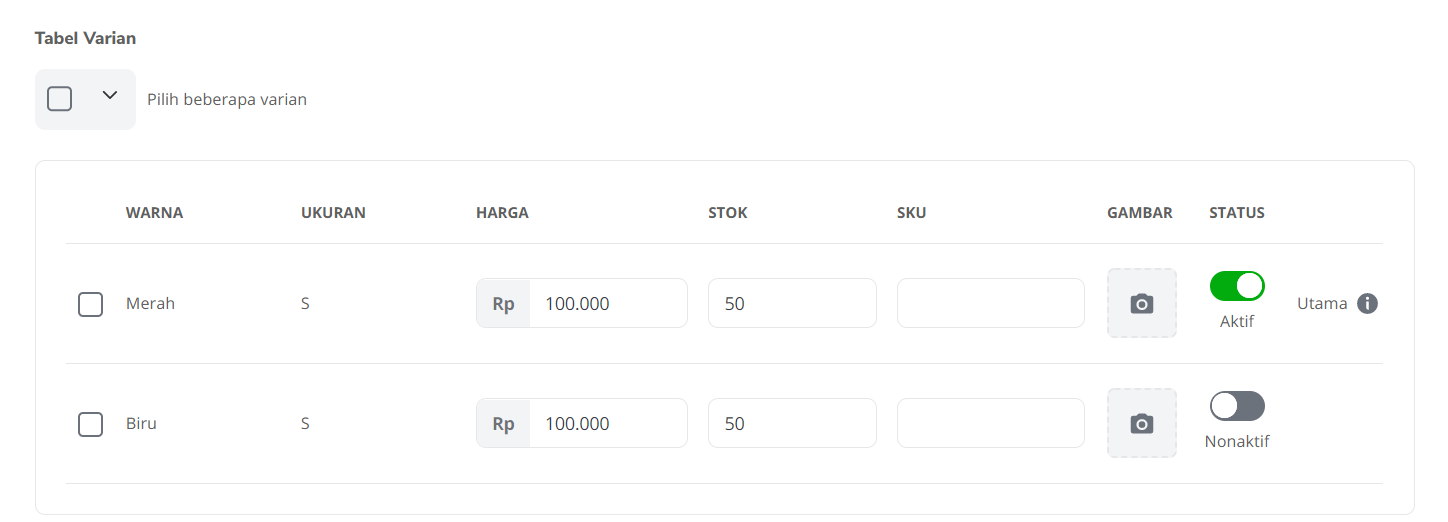The width and height of the screenshot is (1448, 522).
Task: Click info icon next to Utama
Action: tap(1367, 303)
